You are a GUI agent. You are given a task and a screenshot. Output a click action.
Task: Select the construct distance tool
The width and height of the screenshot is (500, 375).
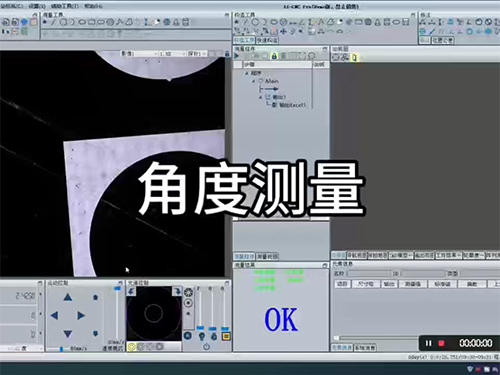click(x=293, y=23)
